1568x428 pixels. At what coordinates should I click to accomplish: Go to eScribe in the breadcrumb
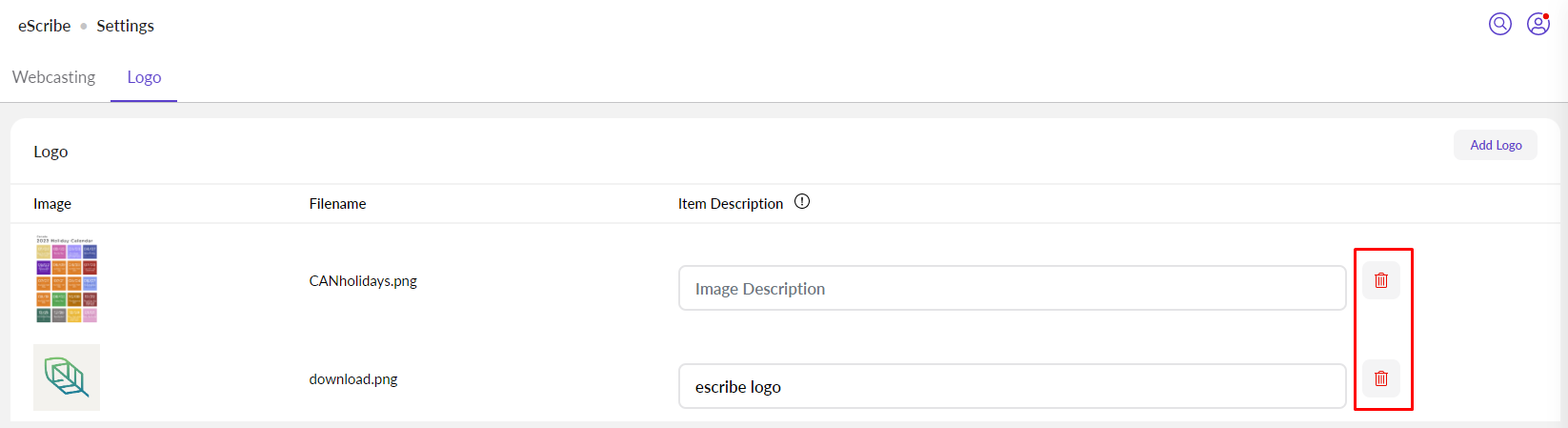(x=44, y=26)
